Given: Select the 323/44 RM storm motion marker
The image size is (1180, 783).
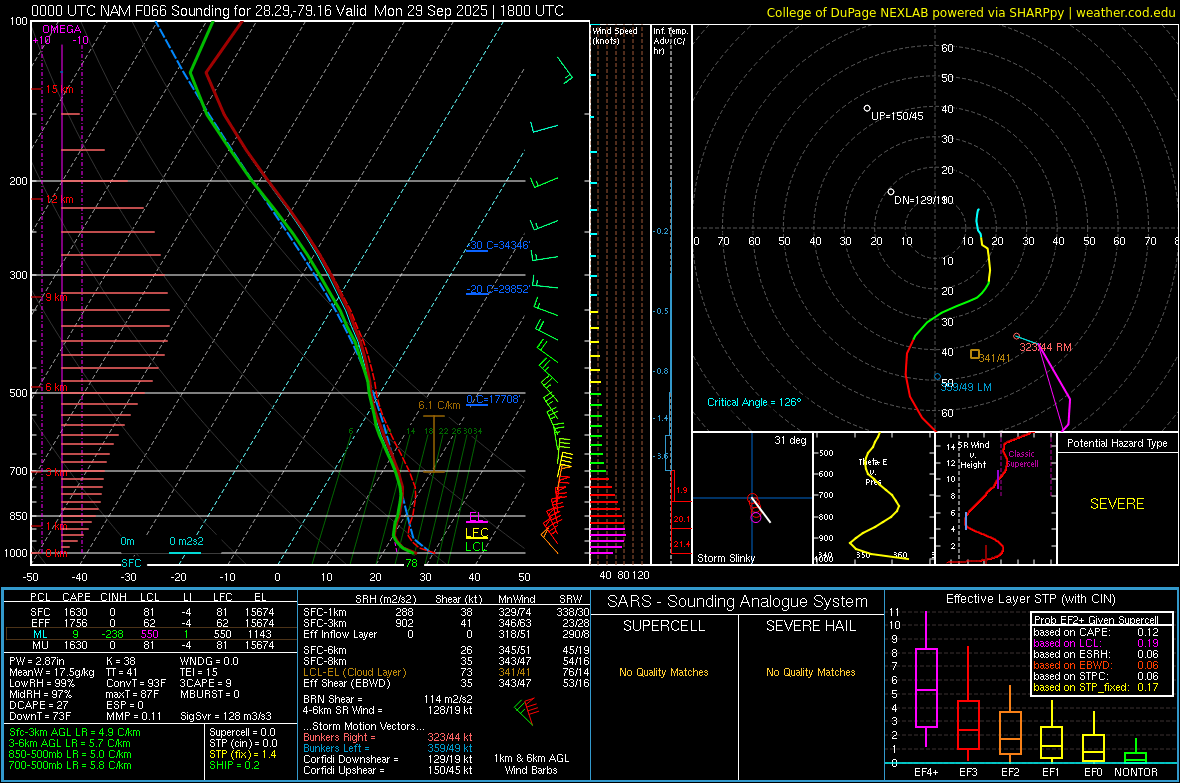Looking at the screenshot, I should click(x=1017, y=337).
